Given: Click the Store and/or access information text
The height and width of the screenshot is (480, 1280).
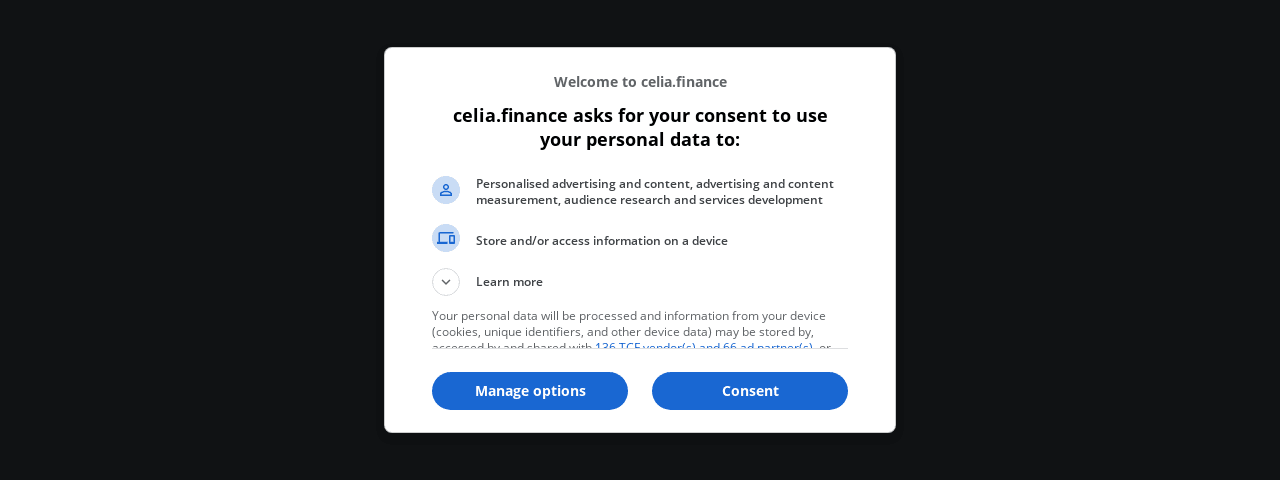Looking at the screenshot, I should click(x=601, y=241).
